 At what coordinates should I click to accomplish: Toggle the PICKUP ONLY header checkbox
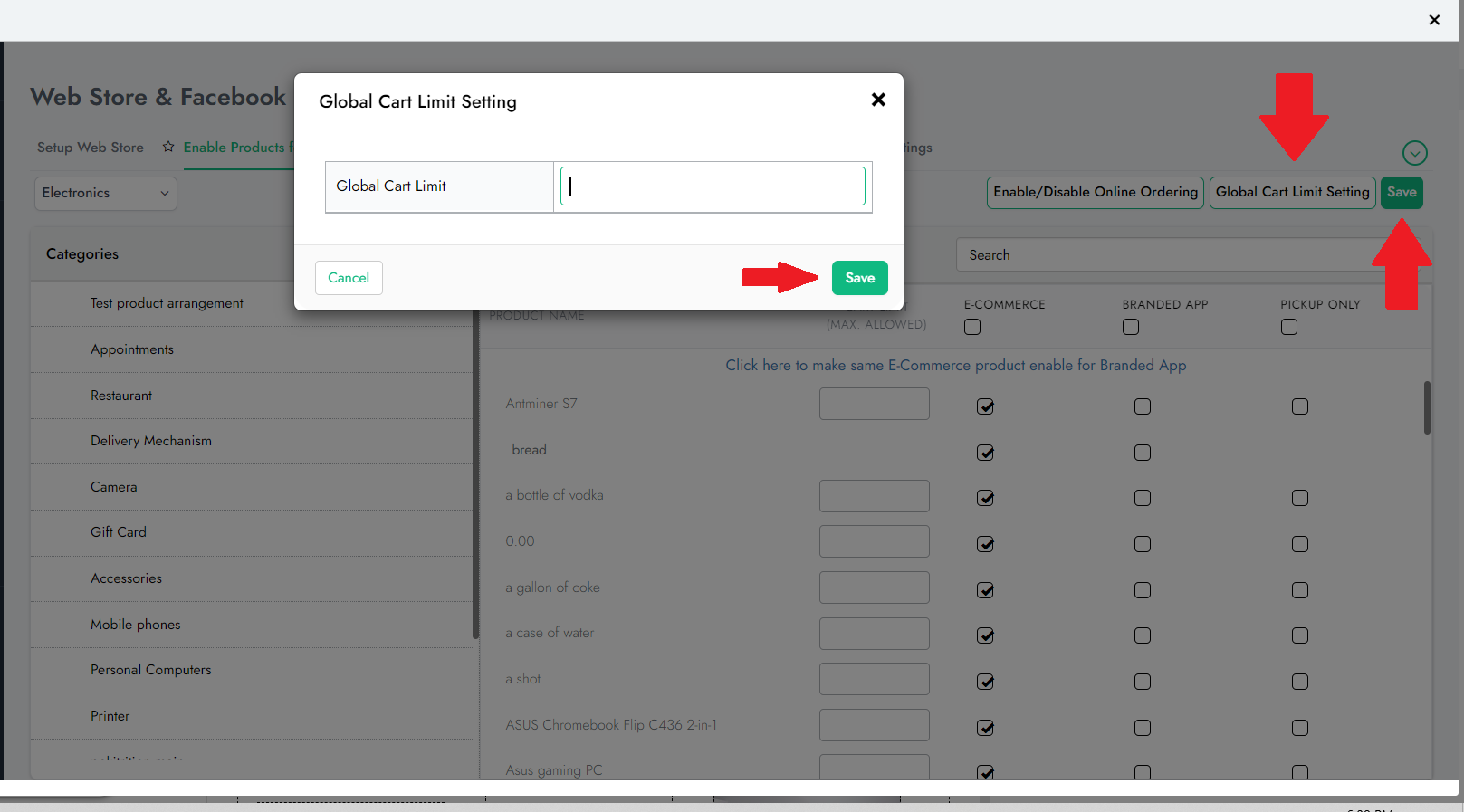coord(1289,327)
